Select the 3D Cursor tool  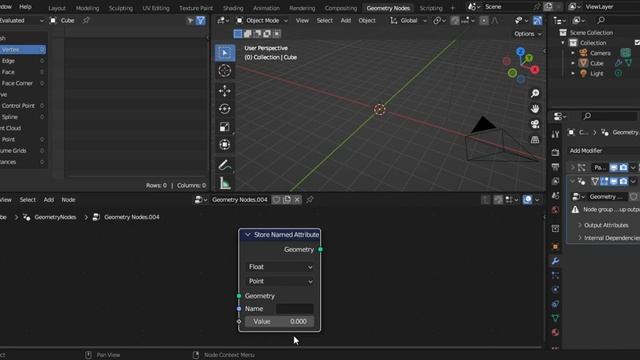click(224, 71)
